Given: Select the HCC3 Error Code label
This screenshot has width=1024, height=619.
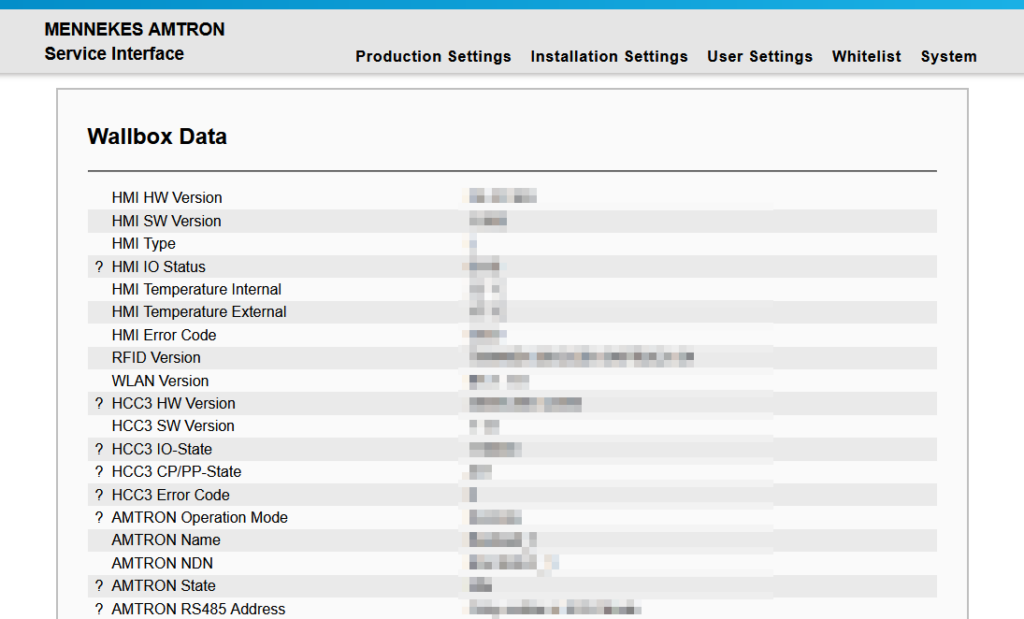Looking at the screenshot, I should click(x=170, y=495).
